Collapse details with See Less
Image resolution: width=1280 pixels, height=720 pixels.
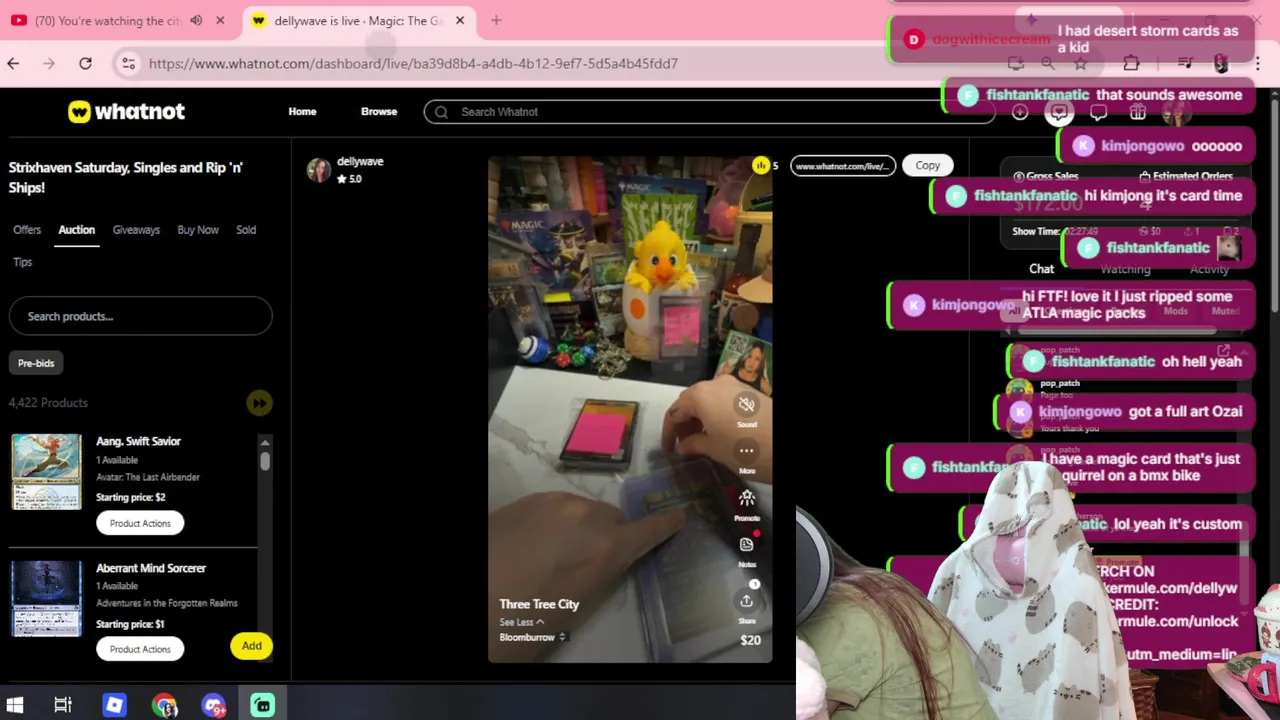point(522,622)
